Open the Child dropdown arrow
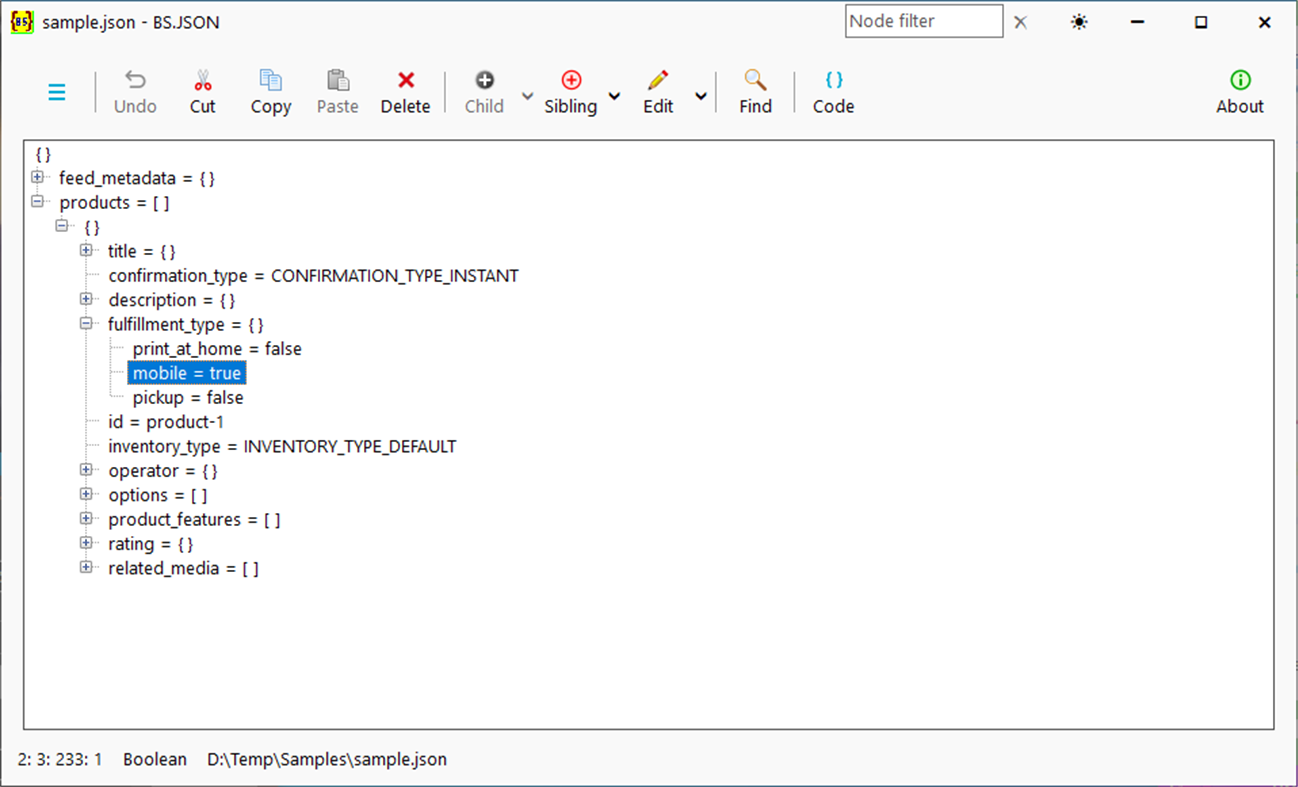This screenshot has width=1298, height=787. coord(527,96)
